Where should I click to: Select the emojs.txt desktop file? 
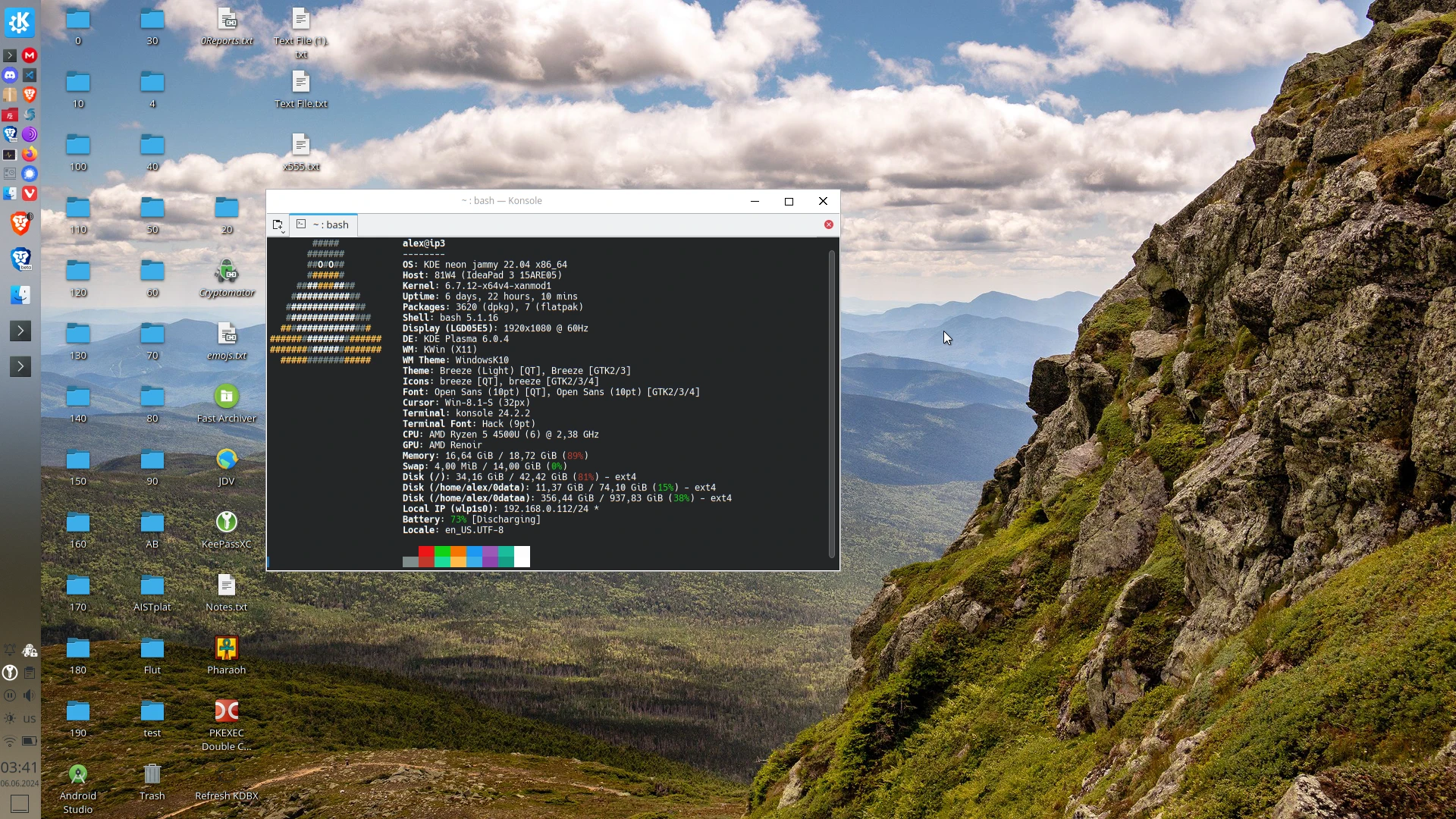tap(227, 340)
